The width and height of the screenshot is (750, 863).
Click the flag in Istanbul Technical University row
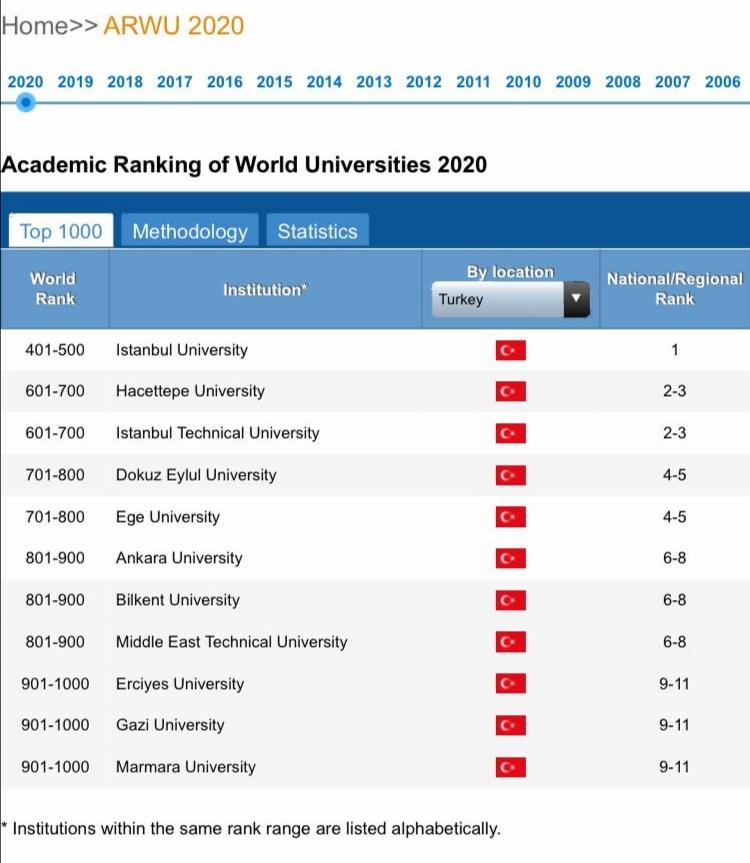coord(510,433)
